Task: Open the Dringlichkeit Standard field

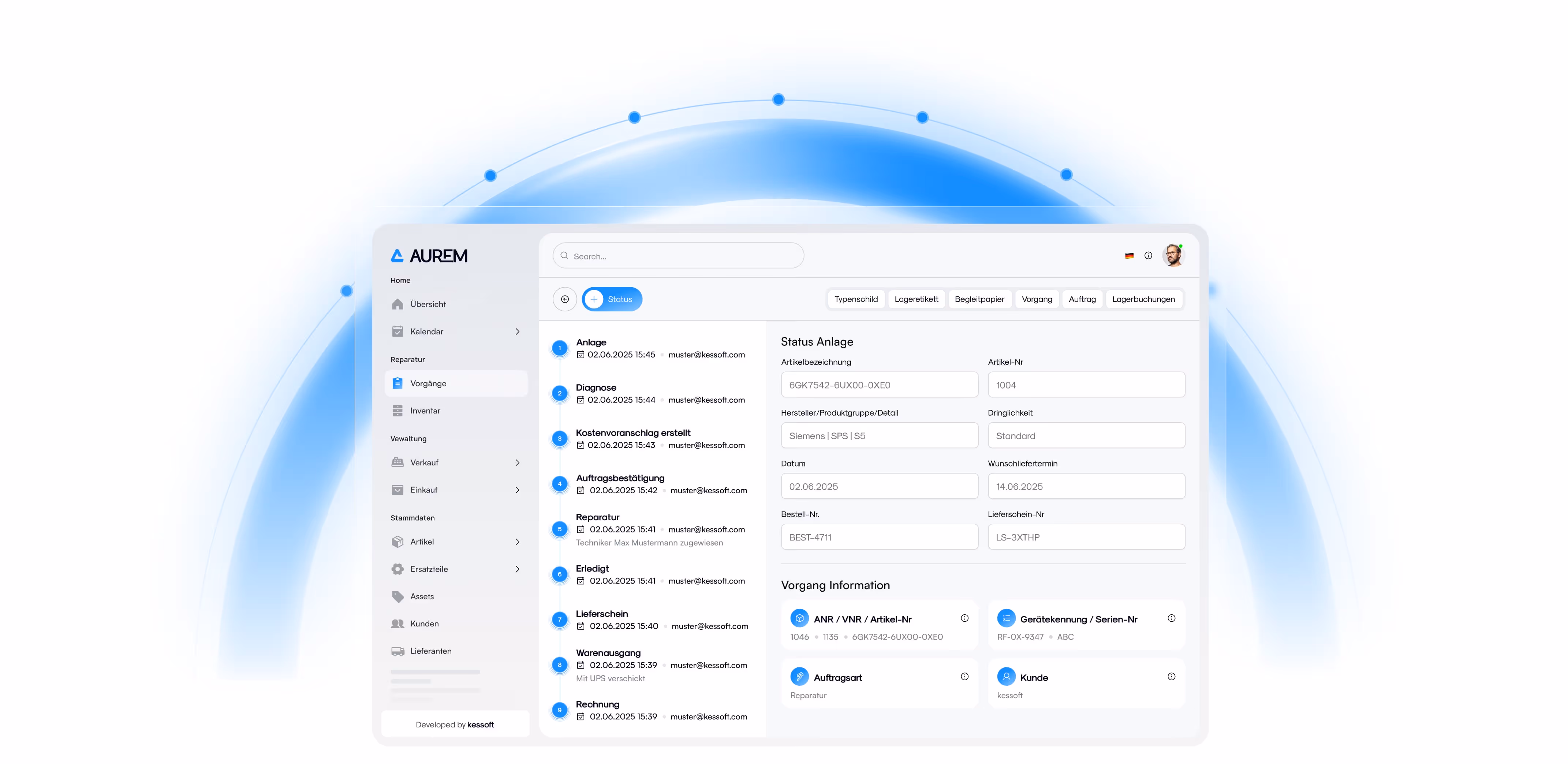Action: 1087,435
